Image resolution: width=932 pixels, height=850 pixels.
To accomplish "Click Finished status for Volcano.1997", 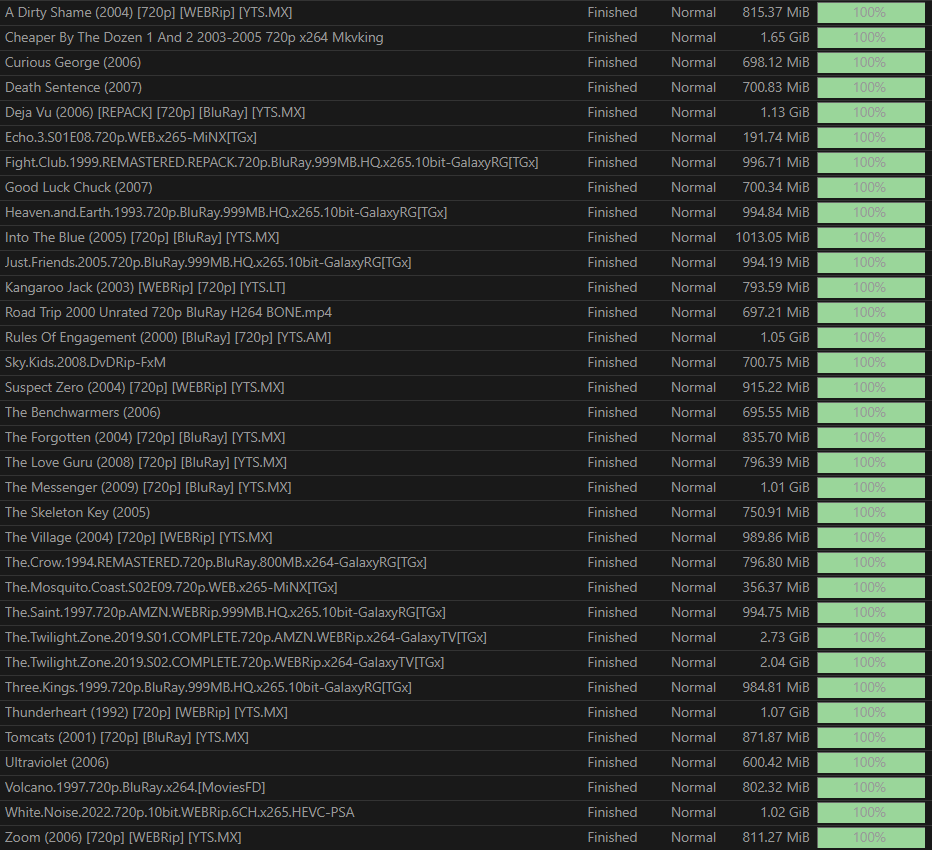I will coord(612,786).
